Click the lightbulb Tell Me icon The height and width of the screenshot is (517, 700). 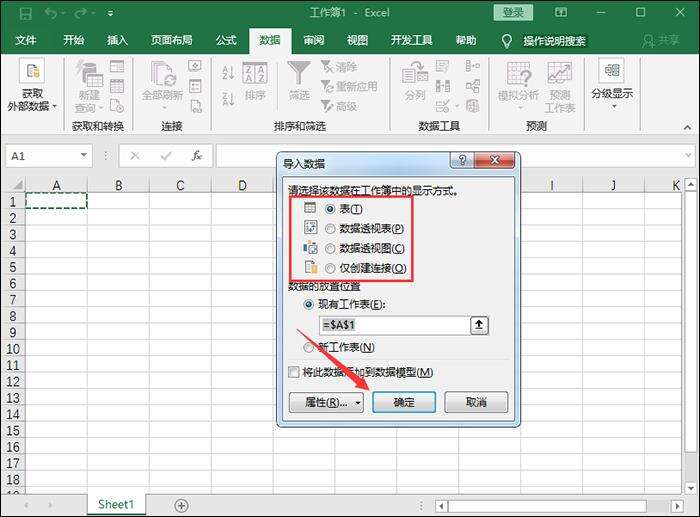[x=506, y=41]
